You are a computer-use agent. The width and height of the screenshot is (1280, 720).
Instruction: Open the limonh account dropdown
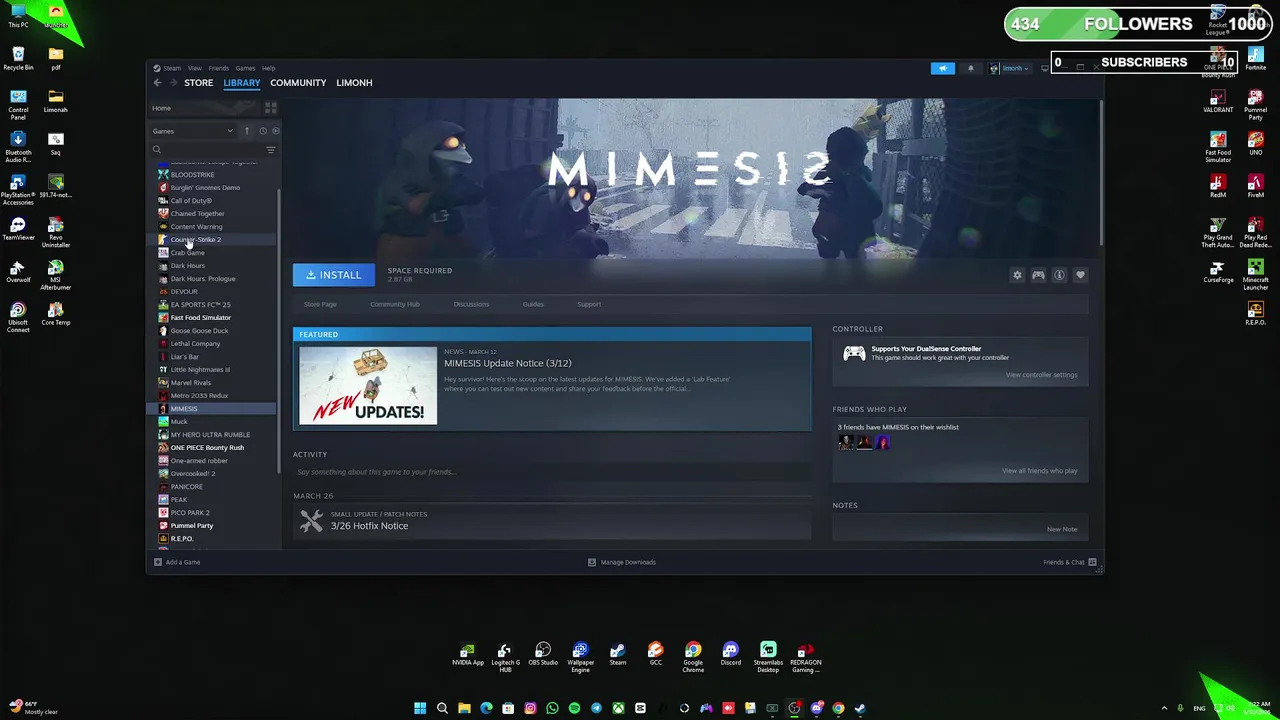click(x=1009, y=68)
